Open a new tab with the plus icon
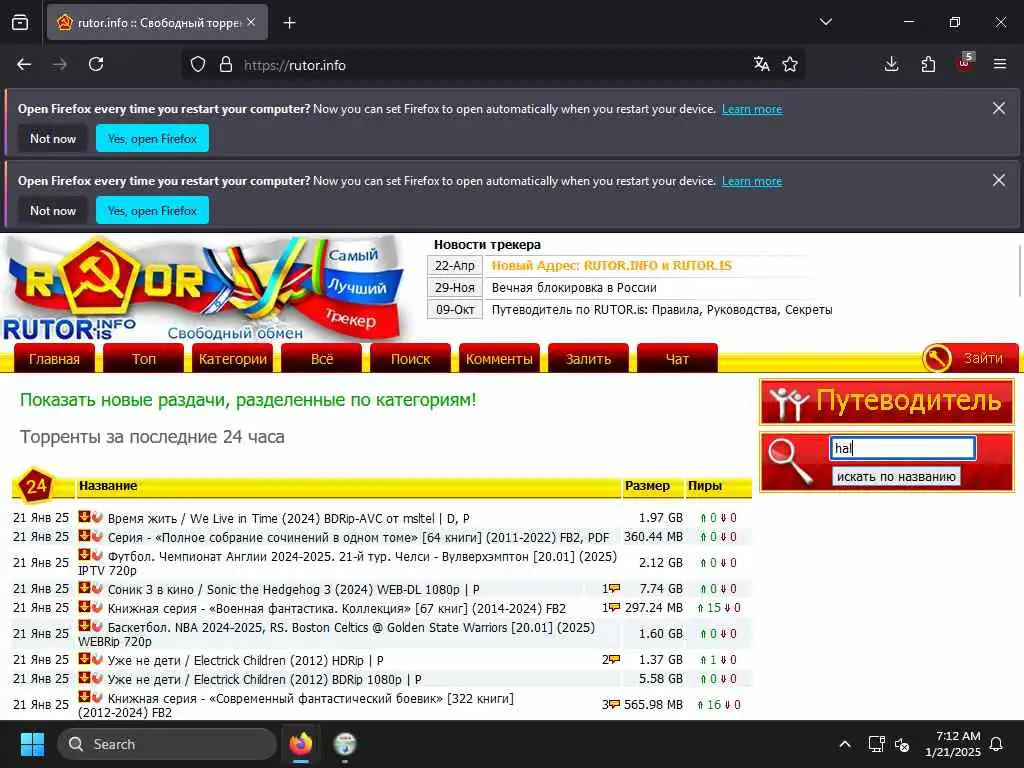This screenshot has height=768, width=1024. [289, 23]
